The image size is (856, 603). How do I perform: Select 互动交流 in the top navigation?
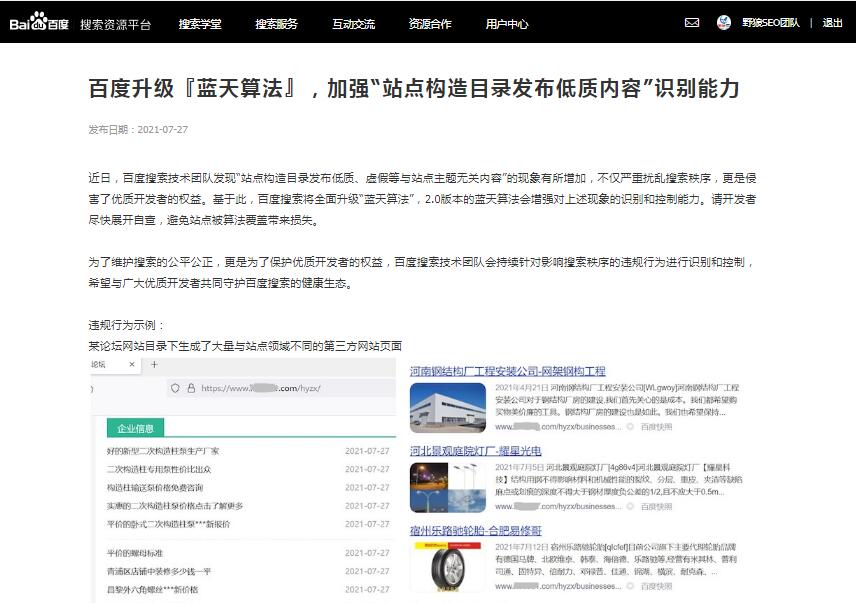[x=353, y=23]
